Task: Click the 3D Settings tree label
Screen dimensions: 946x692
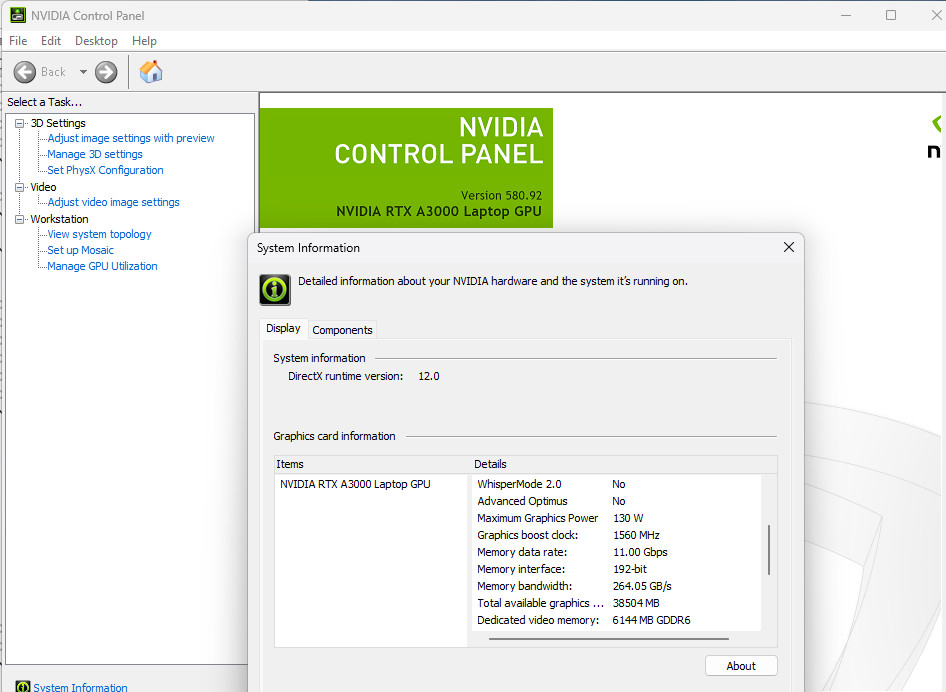Action: pos(58,123)
